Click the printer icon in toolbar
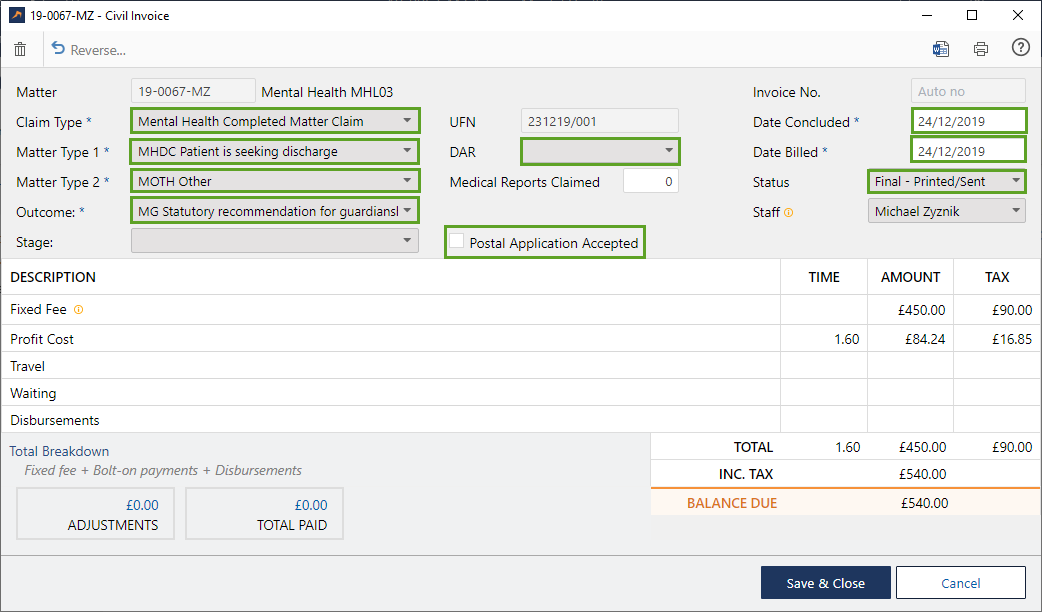The image size is (1042, 612). point(980,49)
